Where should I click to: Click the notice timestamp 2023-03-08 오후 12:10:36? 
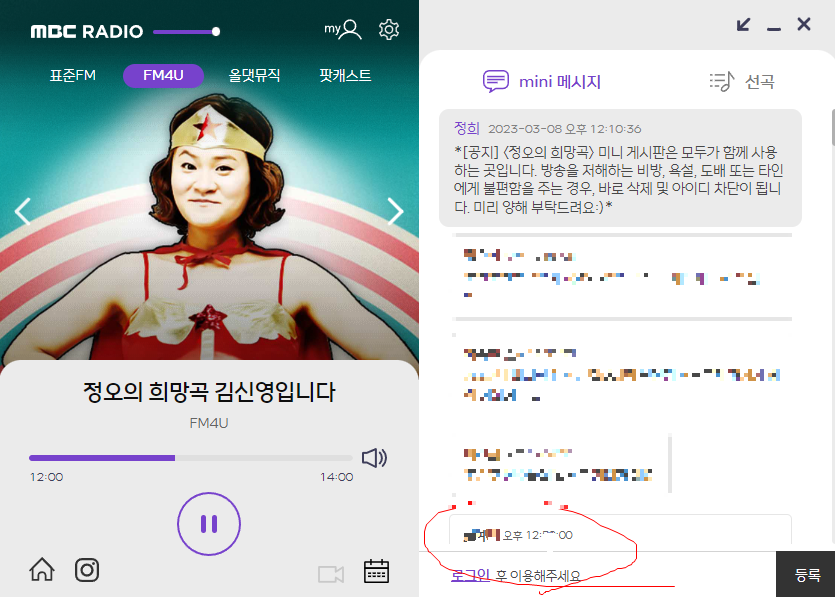(564, 129)
